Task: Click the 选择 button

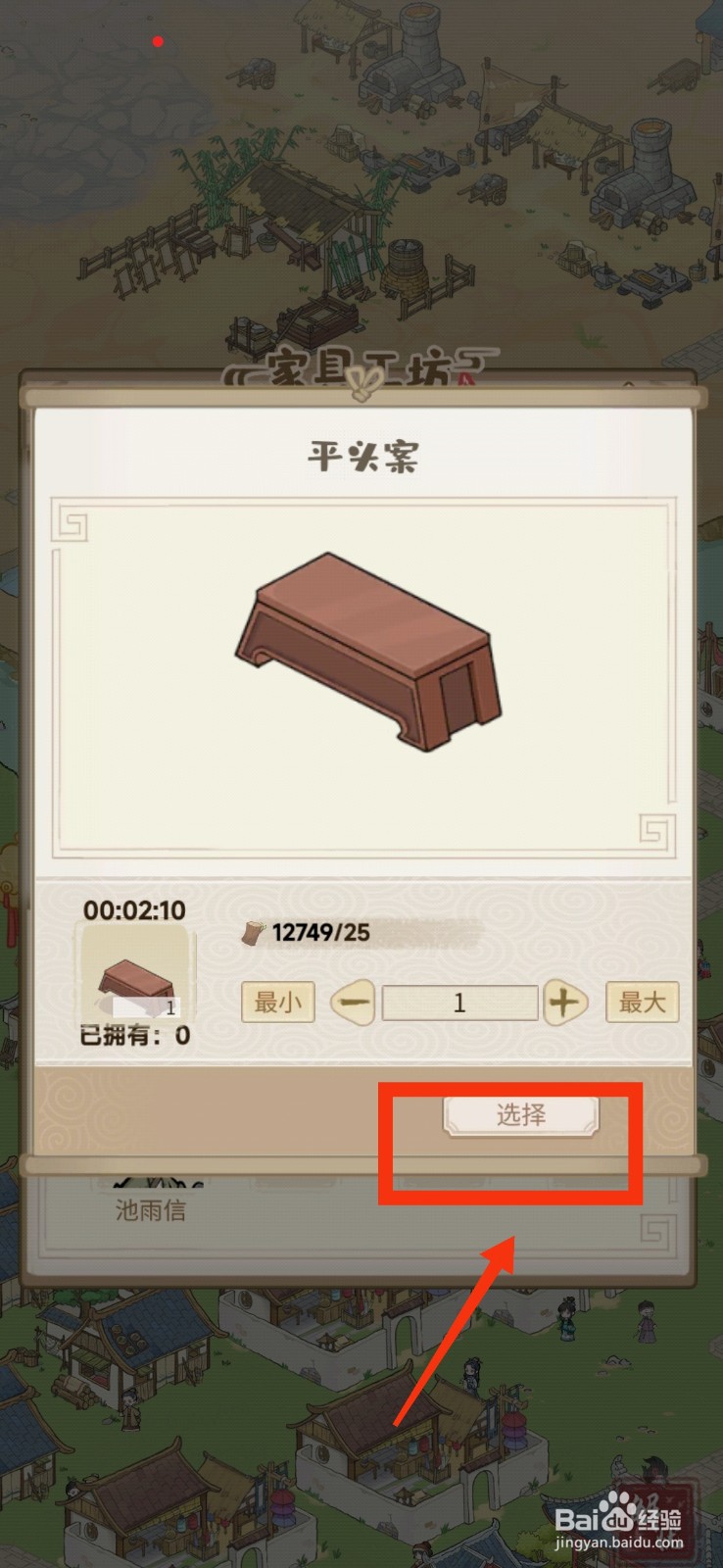Action: pyautogui.click(x=520, y=1115)
